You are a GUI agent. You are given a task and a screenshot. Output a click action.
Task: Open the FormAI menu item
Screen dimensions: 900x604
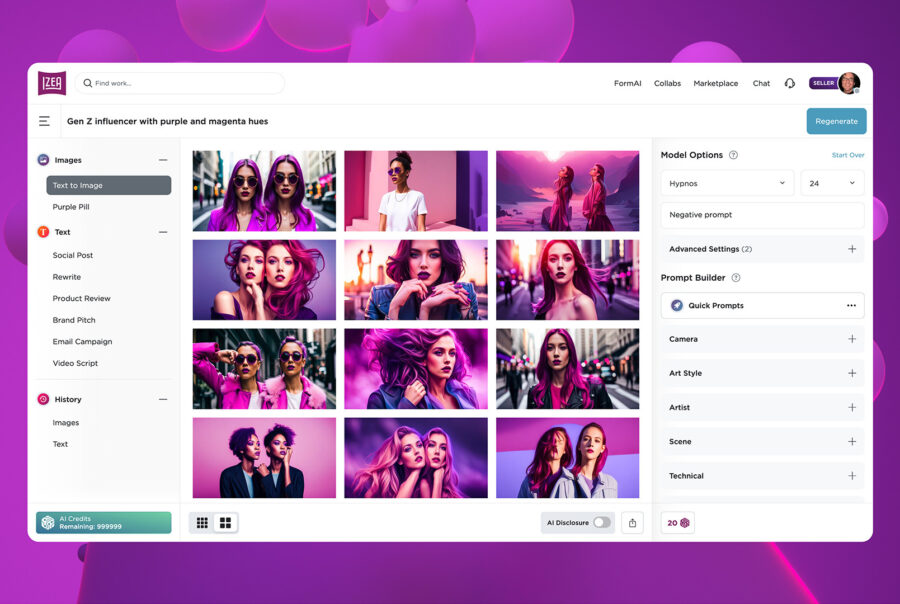pos(627,83)
